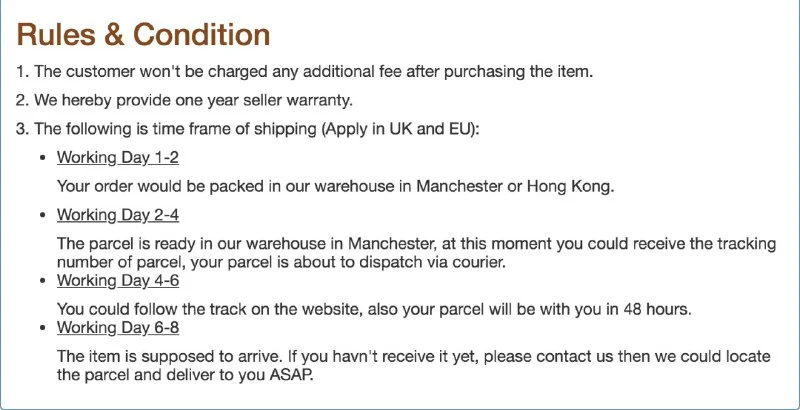The height and width of the screenshot is (410, 800).
Task: Click the "Rules & Condition" heading
Action: pyautogui.click(x=143, y=35)
